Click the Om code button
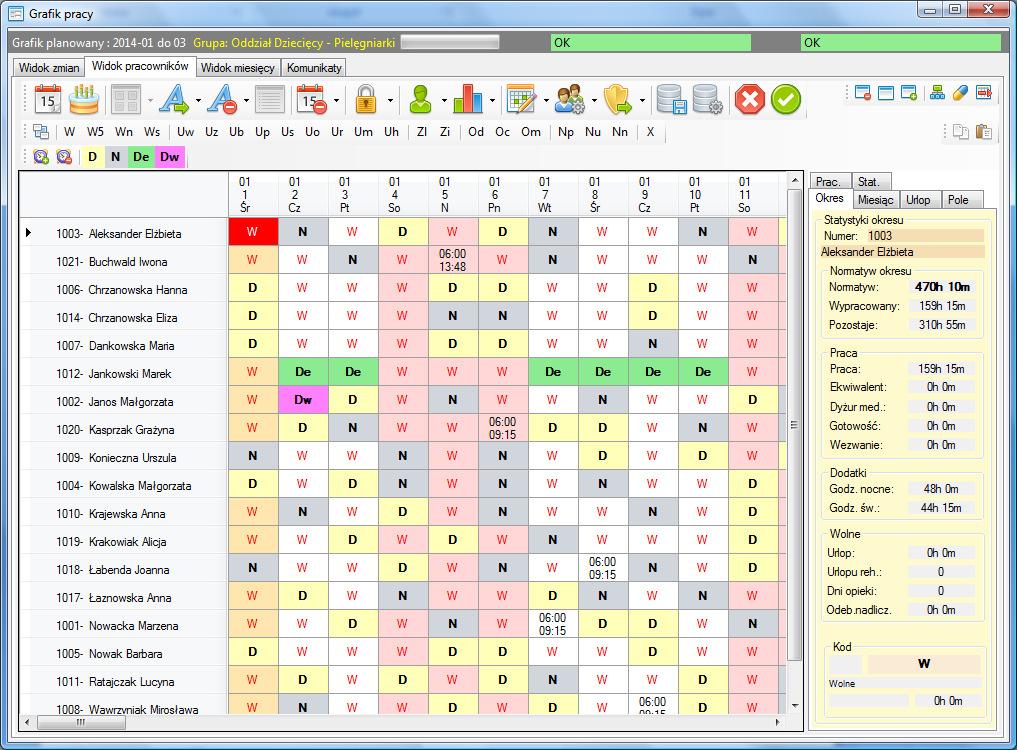Screen dimensions: 1017x750 coord(531,132)
